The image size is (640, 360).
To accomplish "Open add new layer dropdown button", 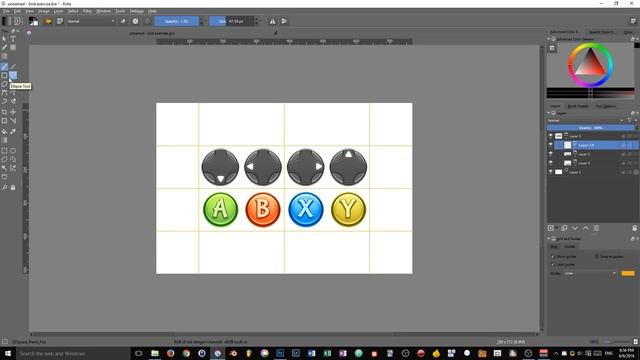I will 552,228.
